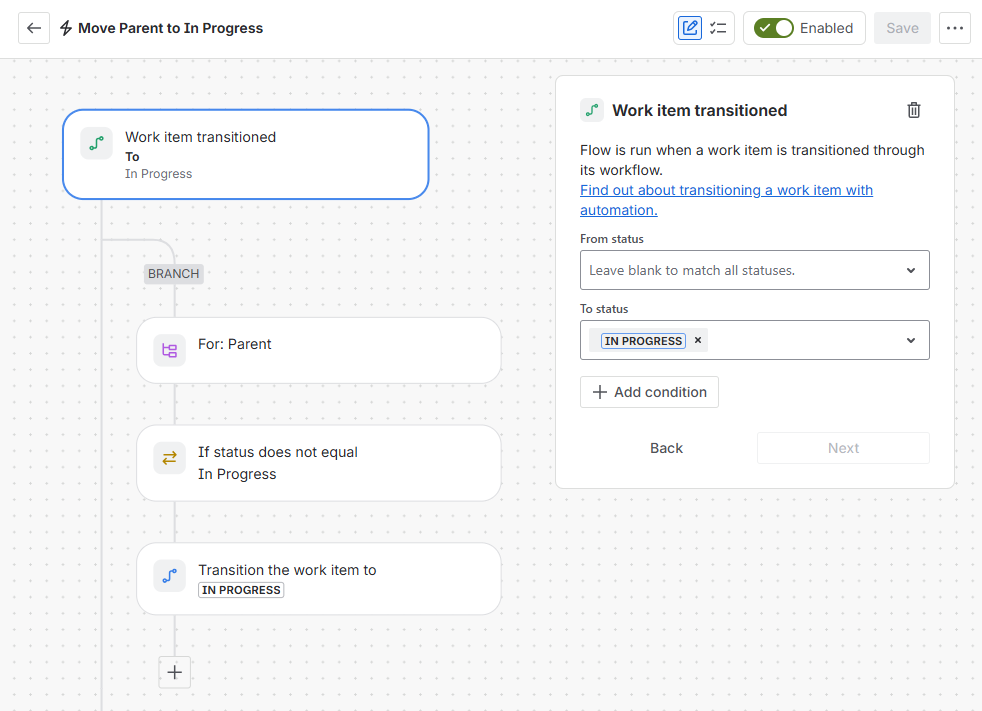Viewport: 982px width, 711px height.
Task: Open the If status does not equal condition
Action: click(319, 463)
